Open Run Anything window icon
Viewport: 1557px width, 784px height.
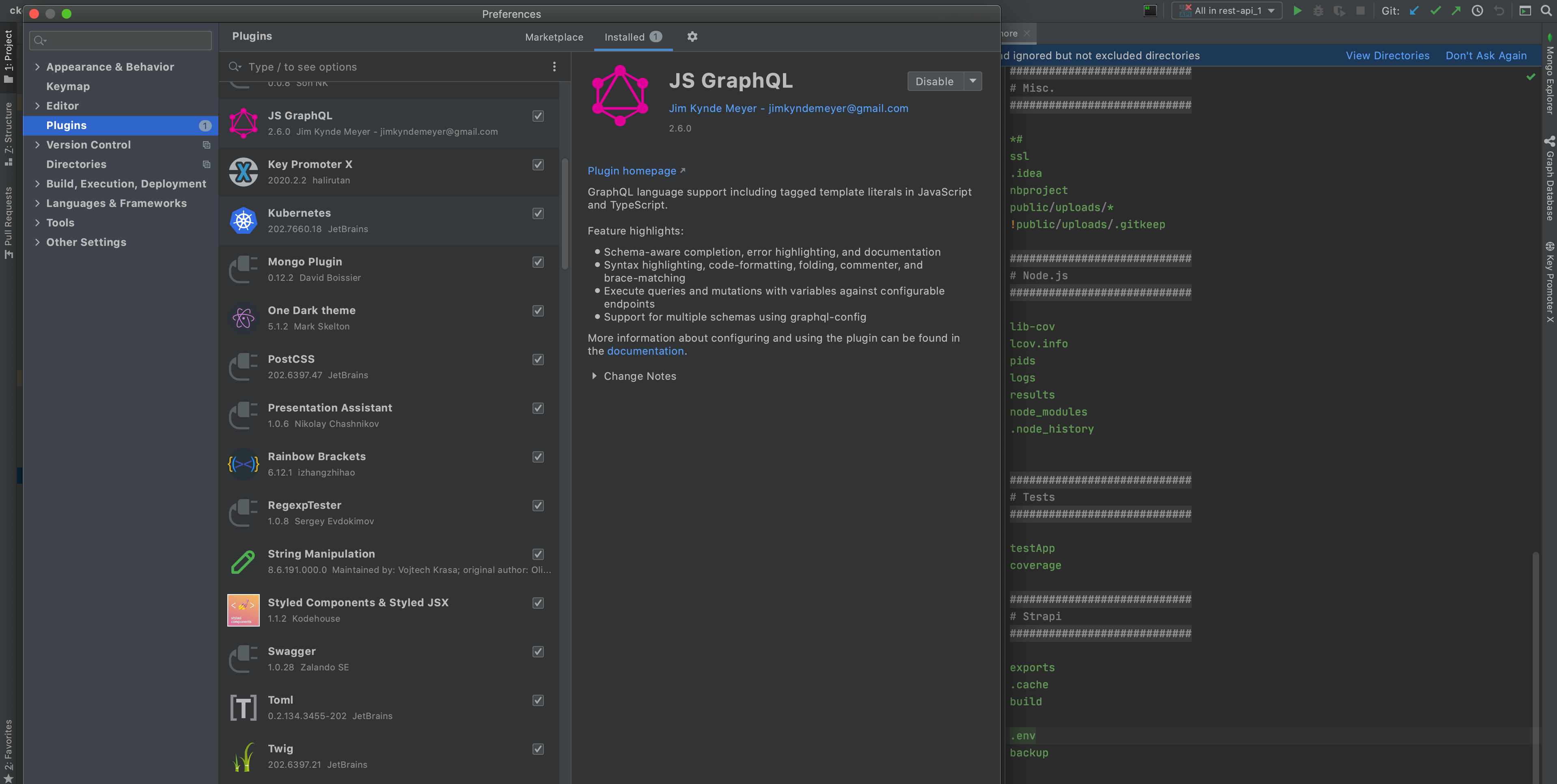coord(1526,11)
